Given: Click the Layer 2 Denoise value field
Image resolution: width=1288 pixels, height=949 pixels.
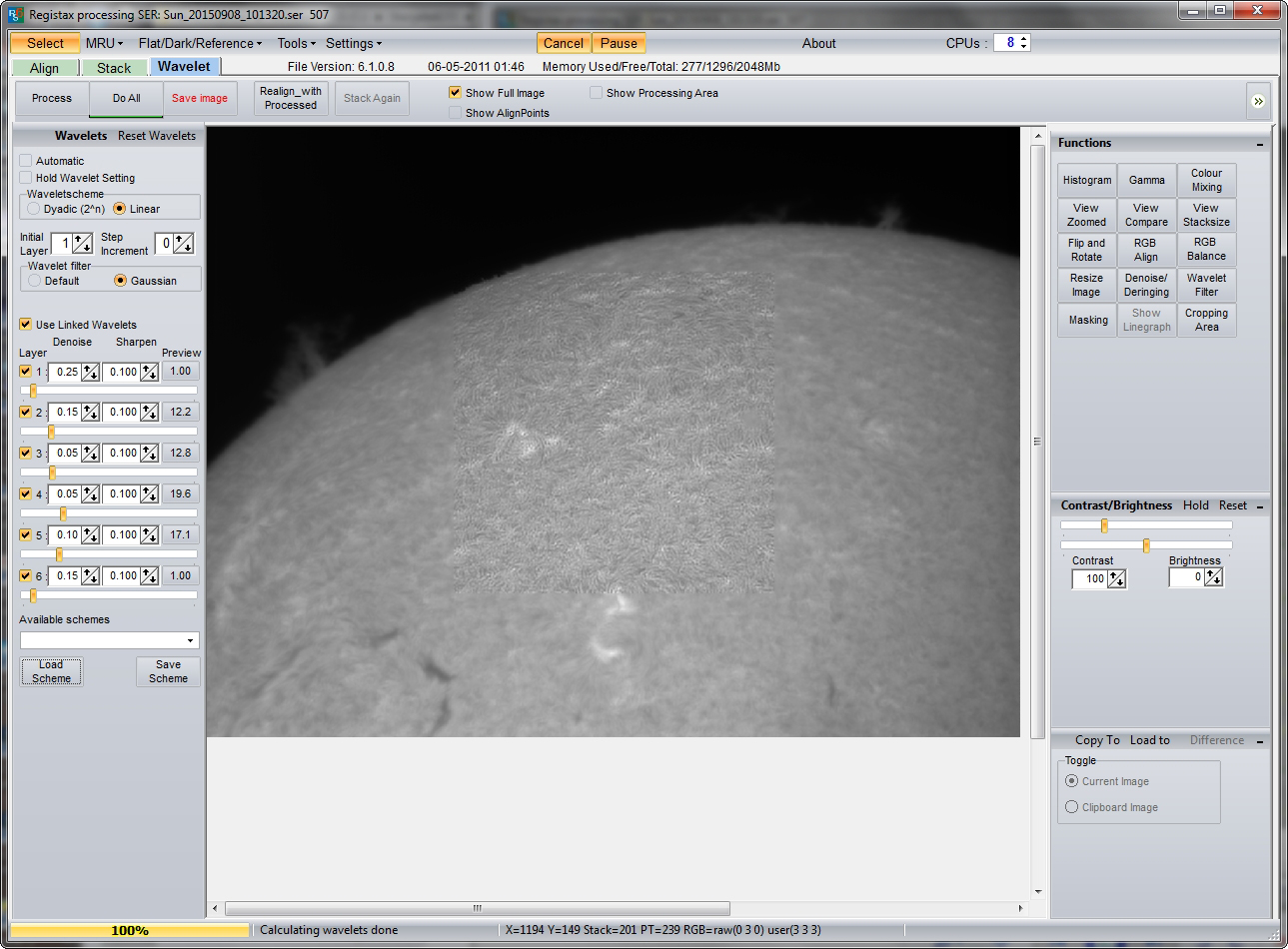Looking at the screenshot, I should pyautogui.click(x=66, y=413).
